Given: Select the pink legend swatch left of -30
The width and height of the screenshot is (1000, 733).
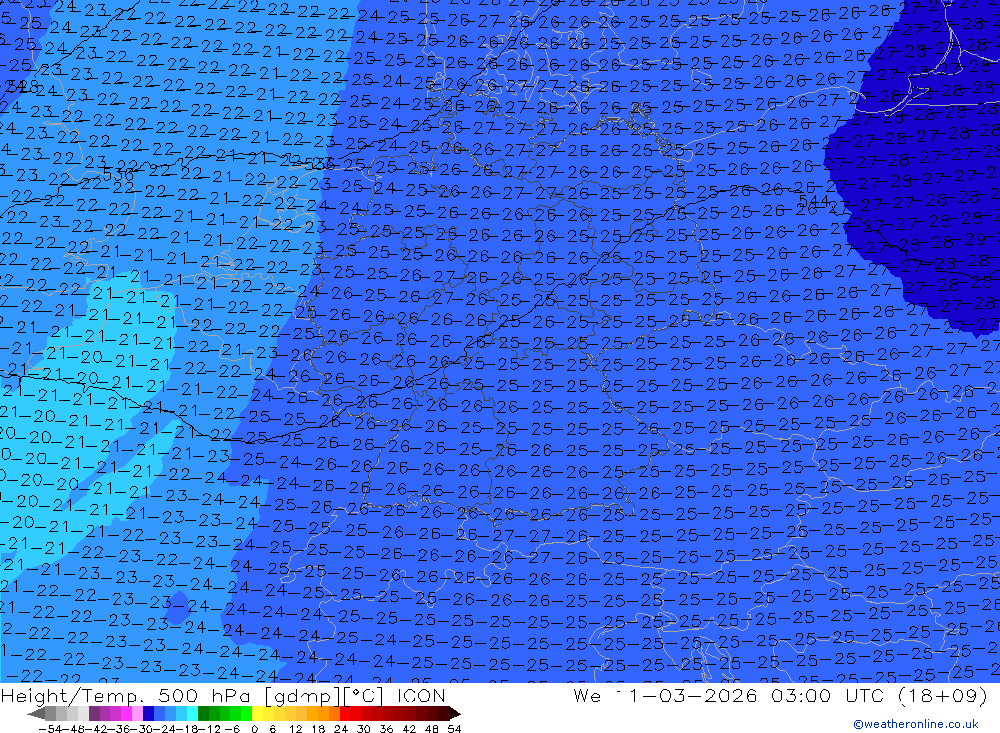Looking at the screenshot, I should 137,714.
